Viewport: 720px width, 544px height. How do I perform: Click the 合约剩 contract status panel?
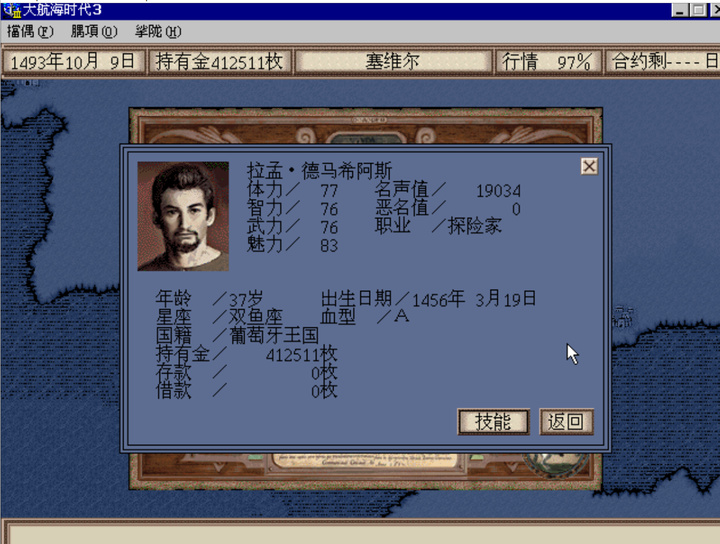(663, 62)
